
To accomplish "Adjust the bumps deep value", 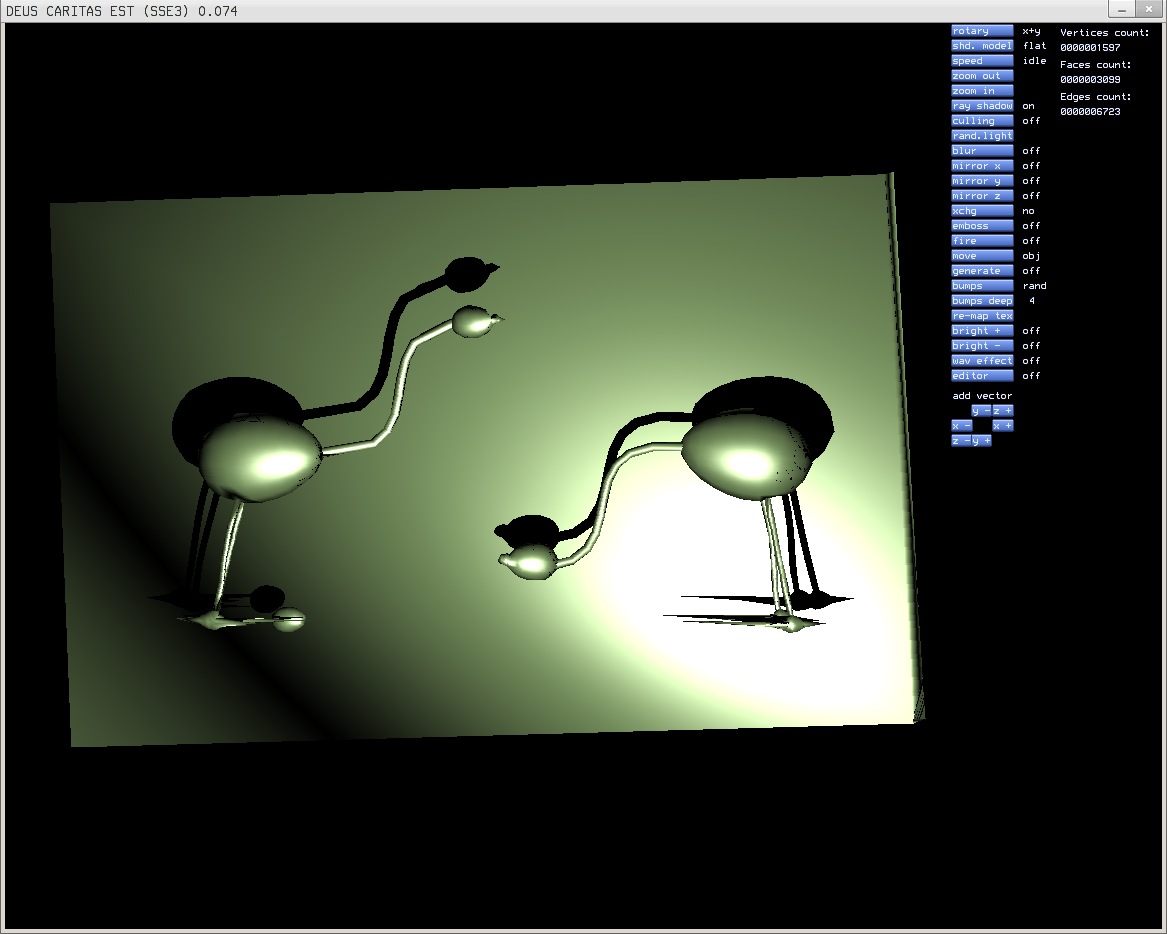I will click(980, 300).
